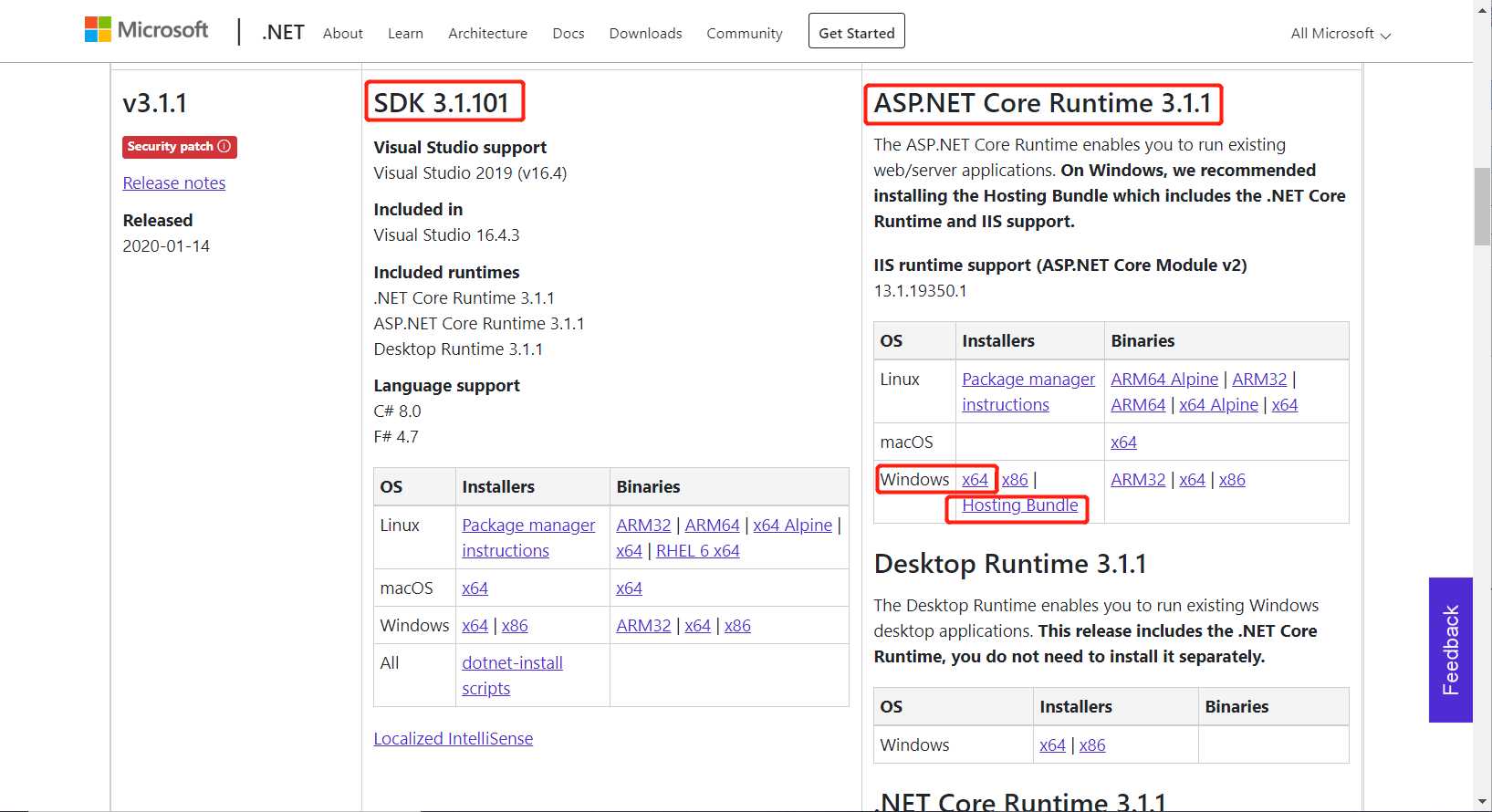Download ASP.NET Core Windows x64 binary

pyautogui.click(x=1192, y=479)
